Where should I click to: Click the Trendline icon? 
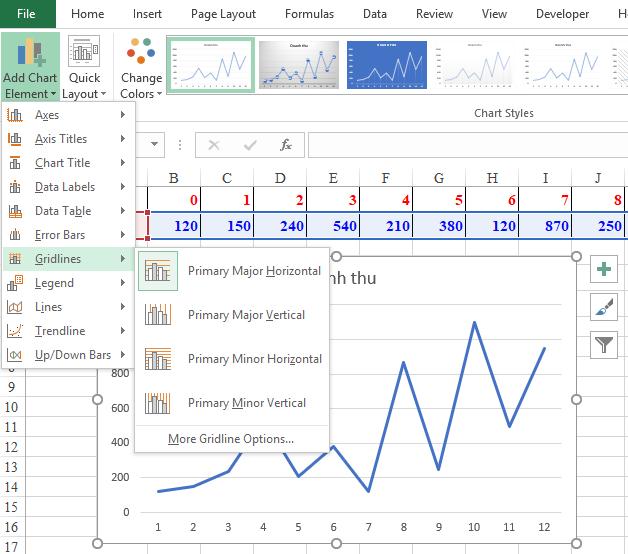15,331
